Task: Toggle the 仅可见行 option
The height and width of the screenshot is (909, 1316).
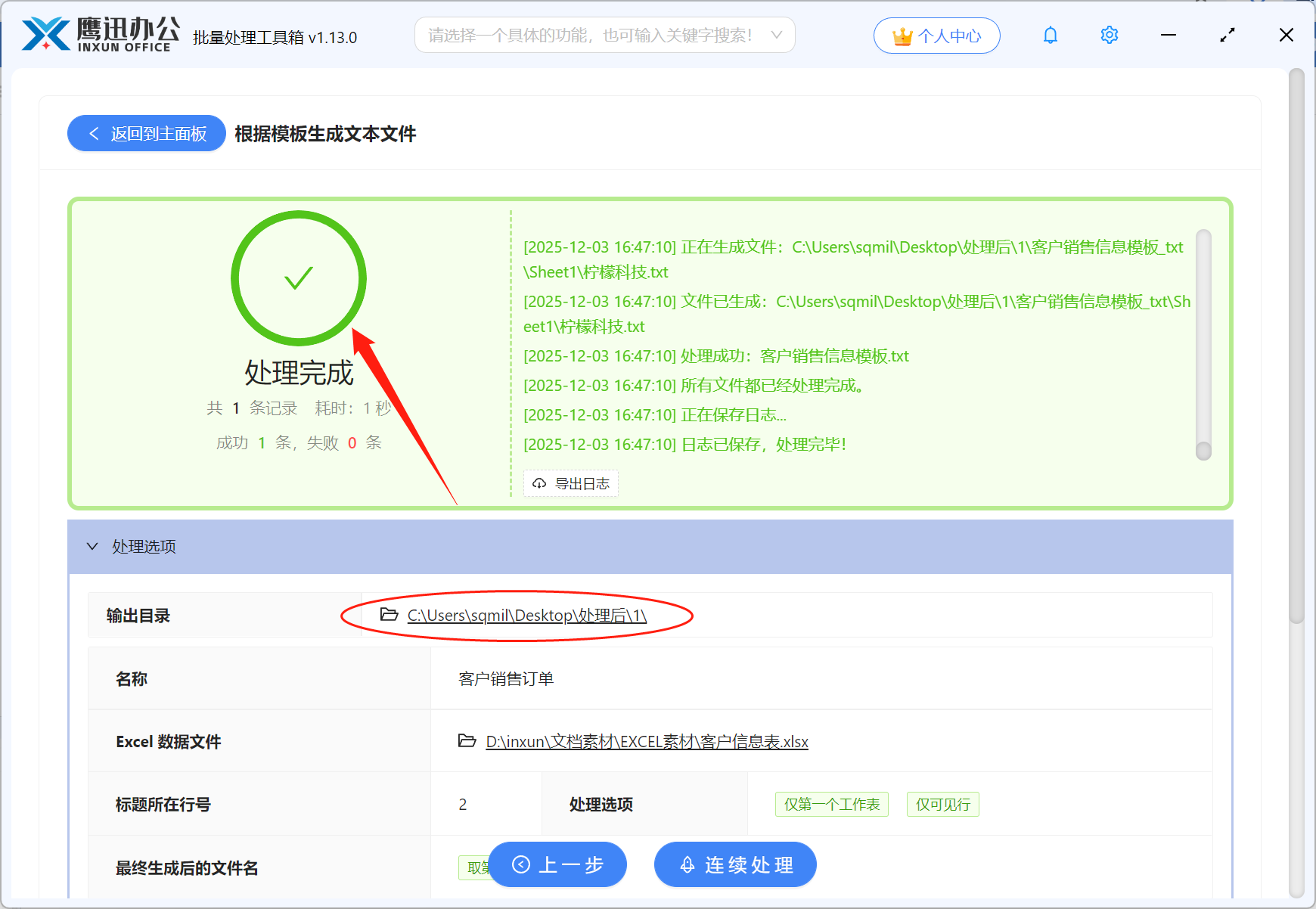Action: point(942,804)
